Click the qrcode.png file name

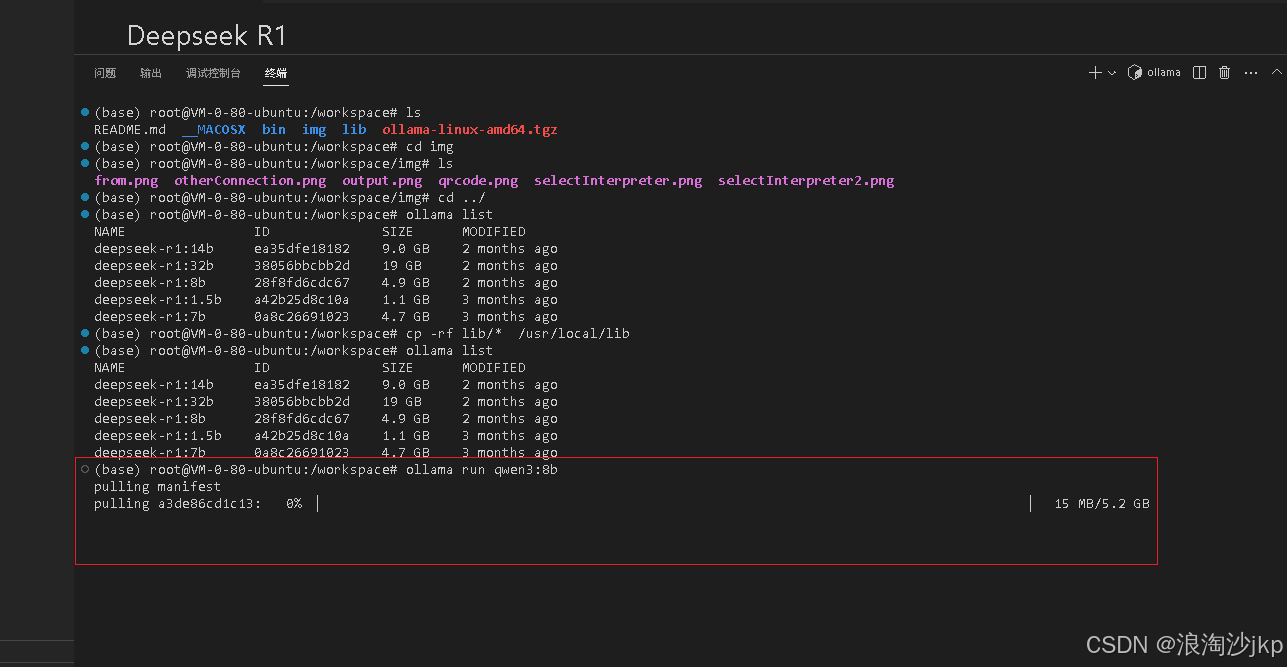click(x=478, y=180)
